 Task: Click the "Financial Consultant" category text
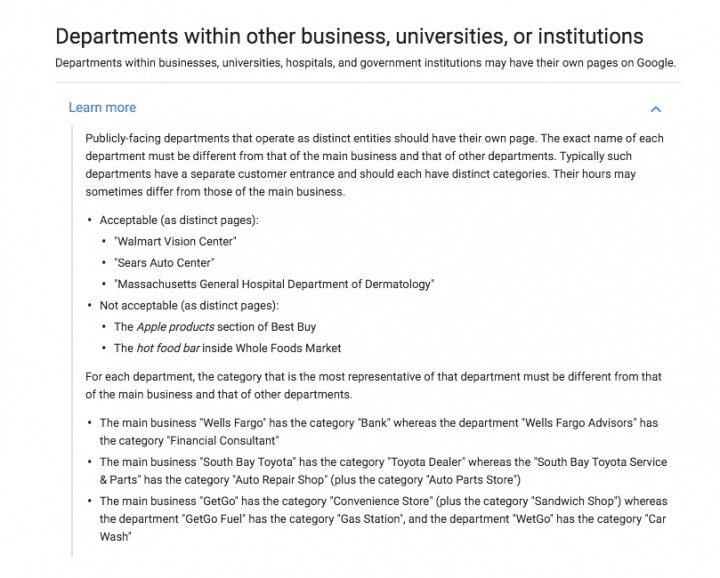coord(224,441)
